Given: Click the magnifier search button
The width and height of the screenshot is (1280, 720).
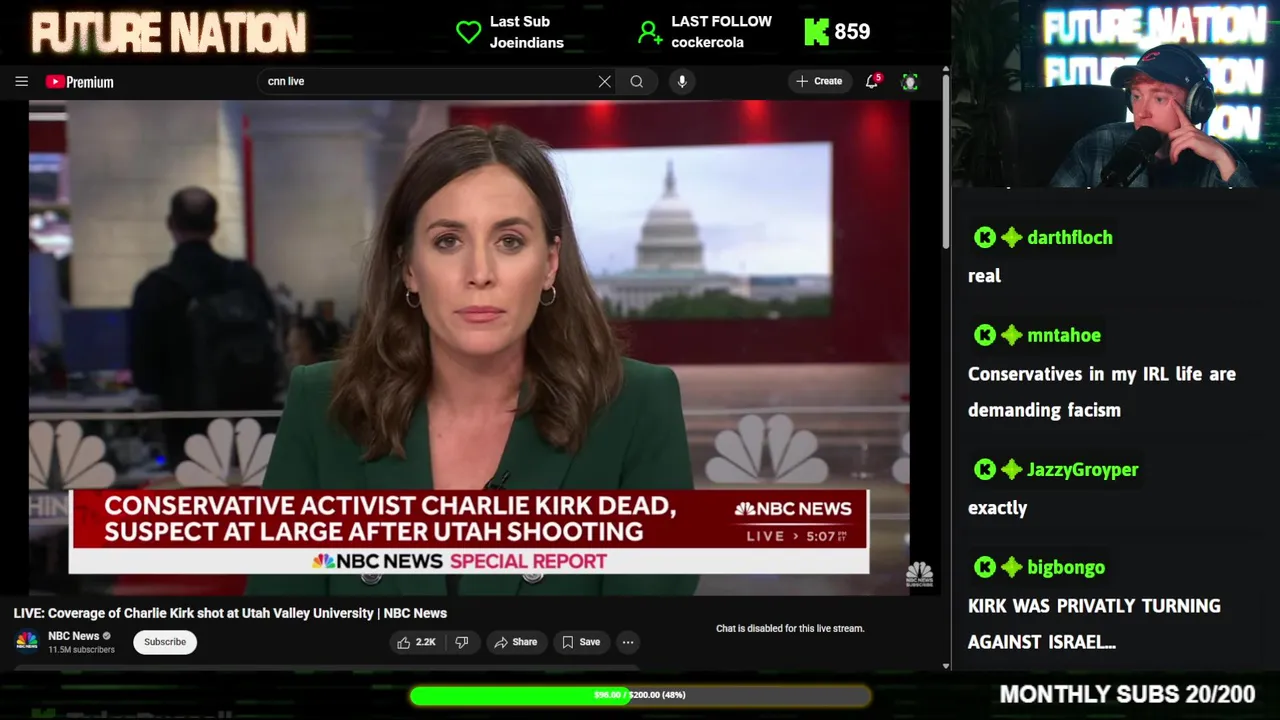Looking at the screenshot, I should [x=637, y=82].
